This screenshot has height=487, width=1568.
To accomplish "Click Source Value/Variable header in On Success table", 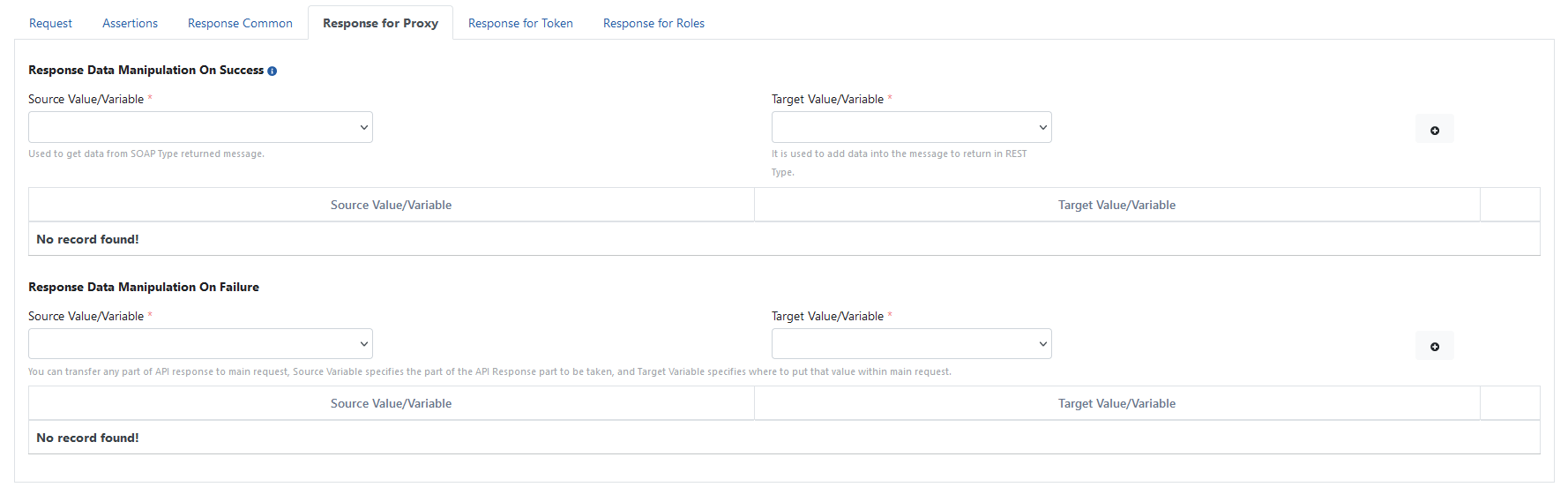I will tap(391, 205).
